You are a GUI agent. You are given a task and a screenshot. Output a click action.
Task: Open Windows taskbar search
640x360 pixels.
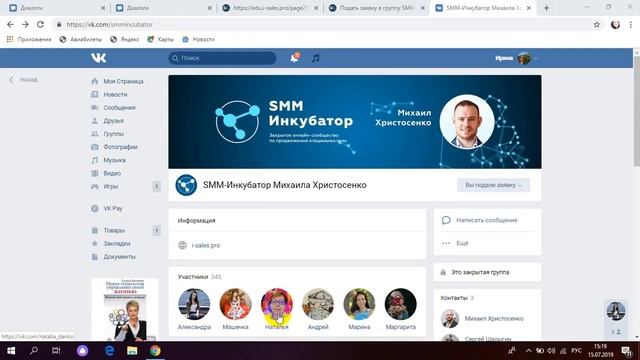[34, 351]
